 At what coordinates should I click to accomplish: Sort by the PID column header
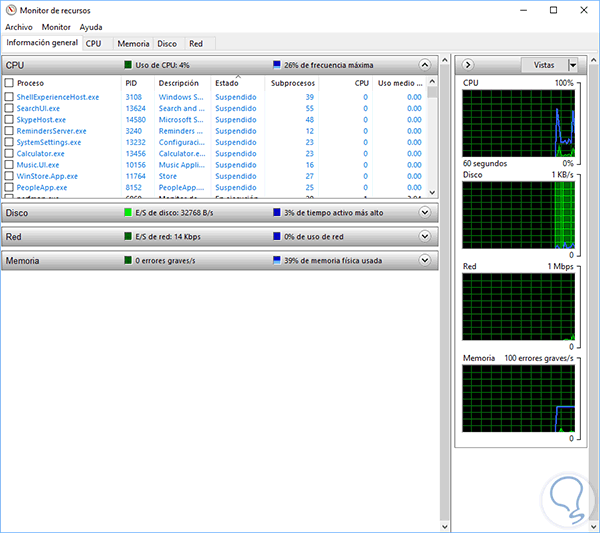pyautogui.click(x=138, y=83)
